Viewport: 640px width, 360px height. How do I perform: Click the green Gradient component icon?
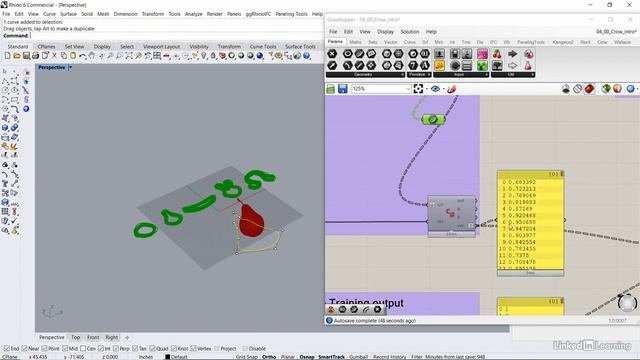(482, 65)
